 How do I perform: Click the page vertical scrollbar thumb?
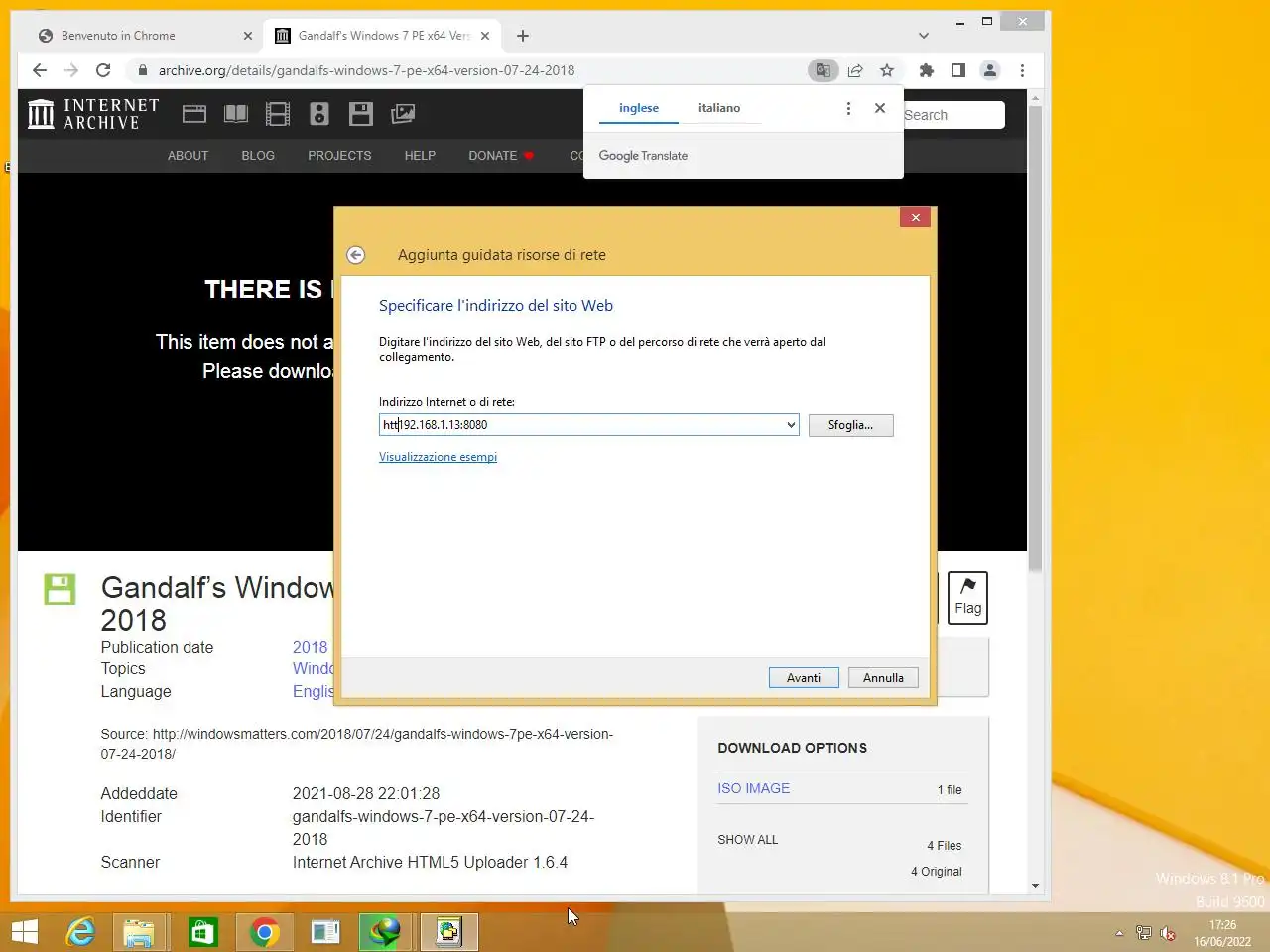coord(1035,338)
